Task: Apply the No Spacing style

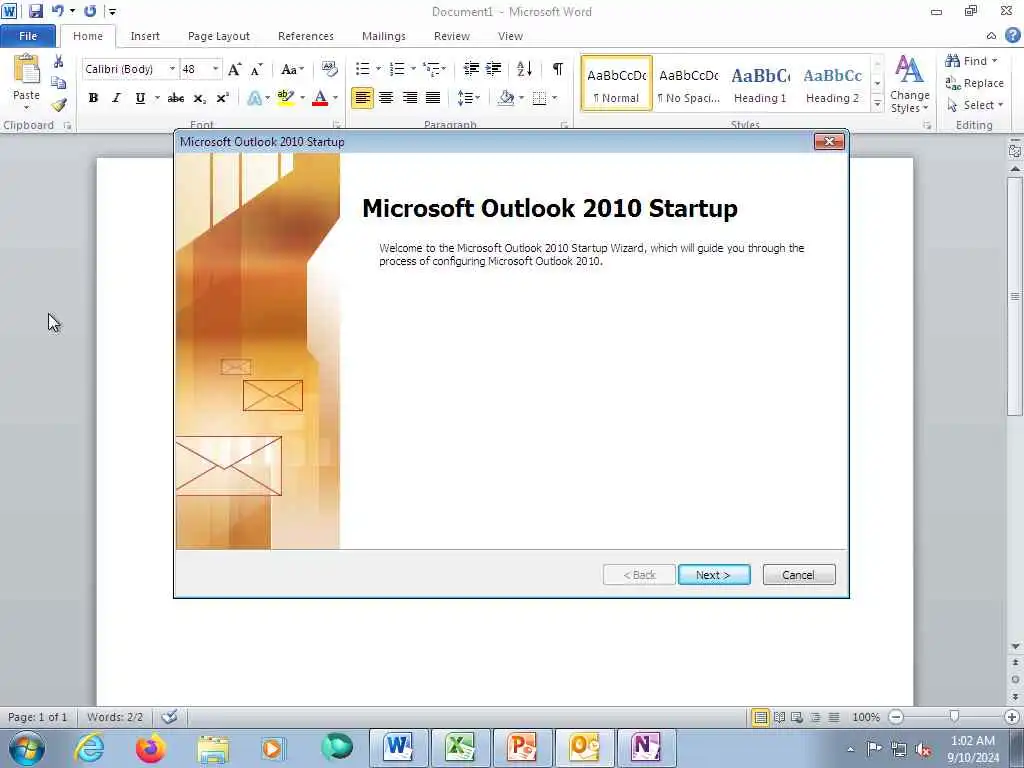Action: (688, 84)
